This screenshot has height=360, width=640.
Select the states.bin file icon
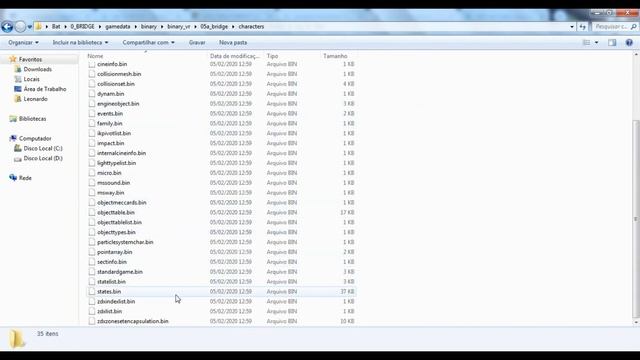[x=92, y=292]
